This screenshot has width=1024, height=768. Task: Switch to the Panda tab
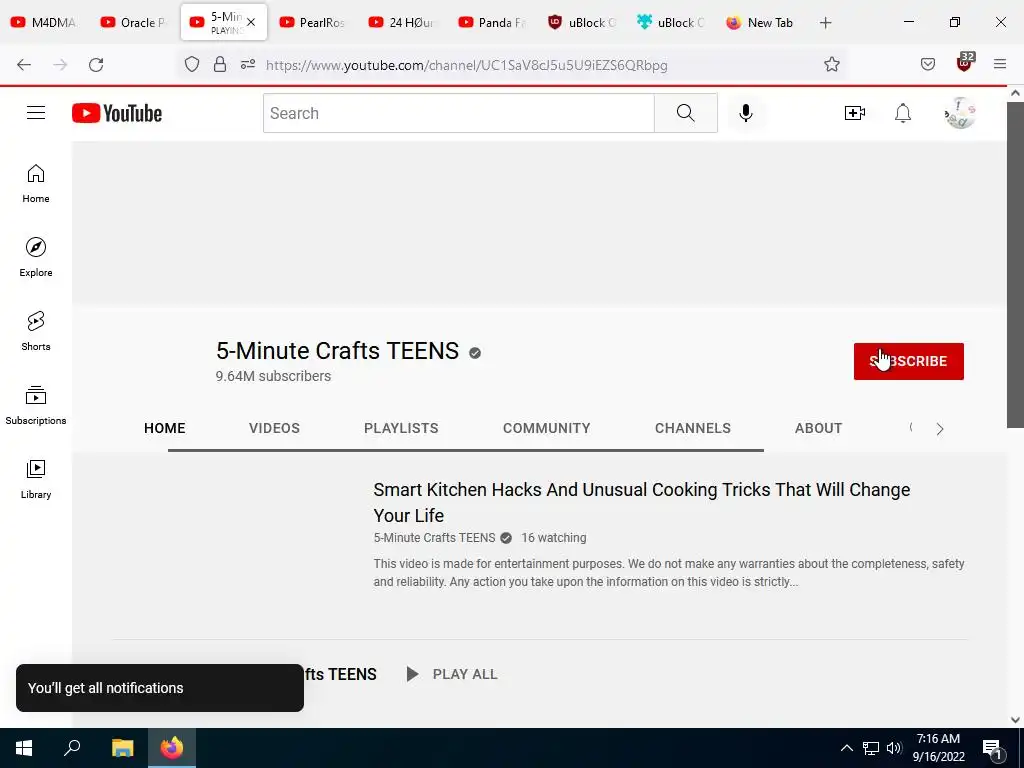pyautogui.click(x=491, y=22)
